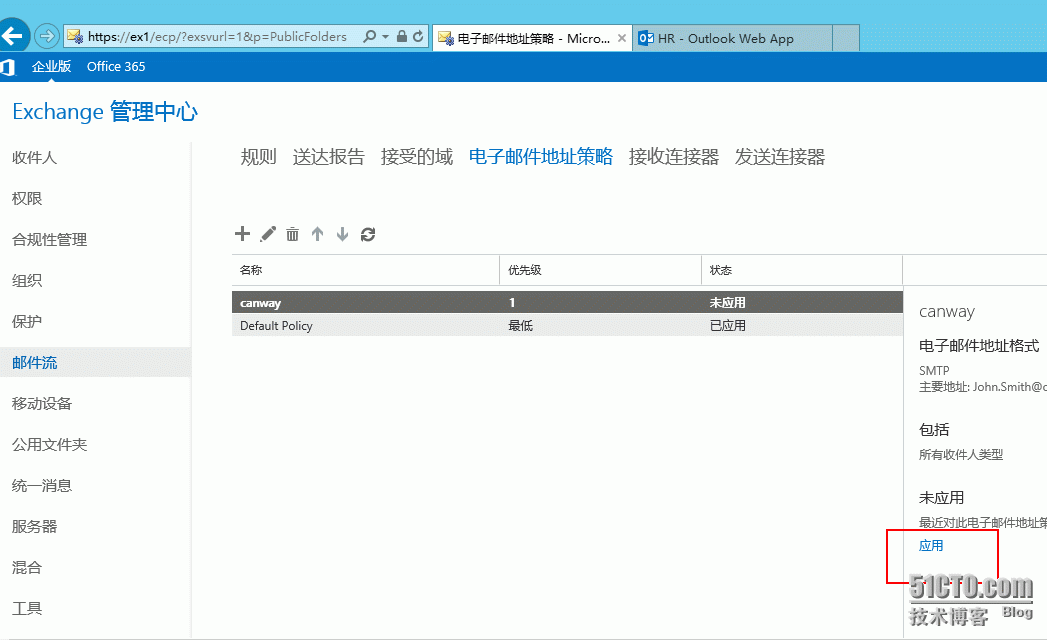
Task: Click the 已应用 status of Default Policy
Action: [727, 325]
